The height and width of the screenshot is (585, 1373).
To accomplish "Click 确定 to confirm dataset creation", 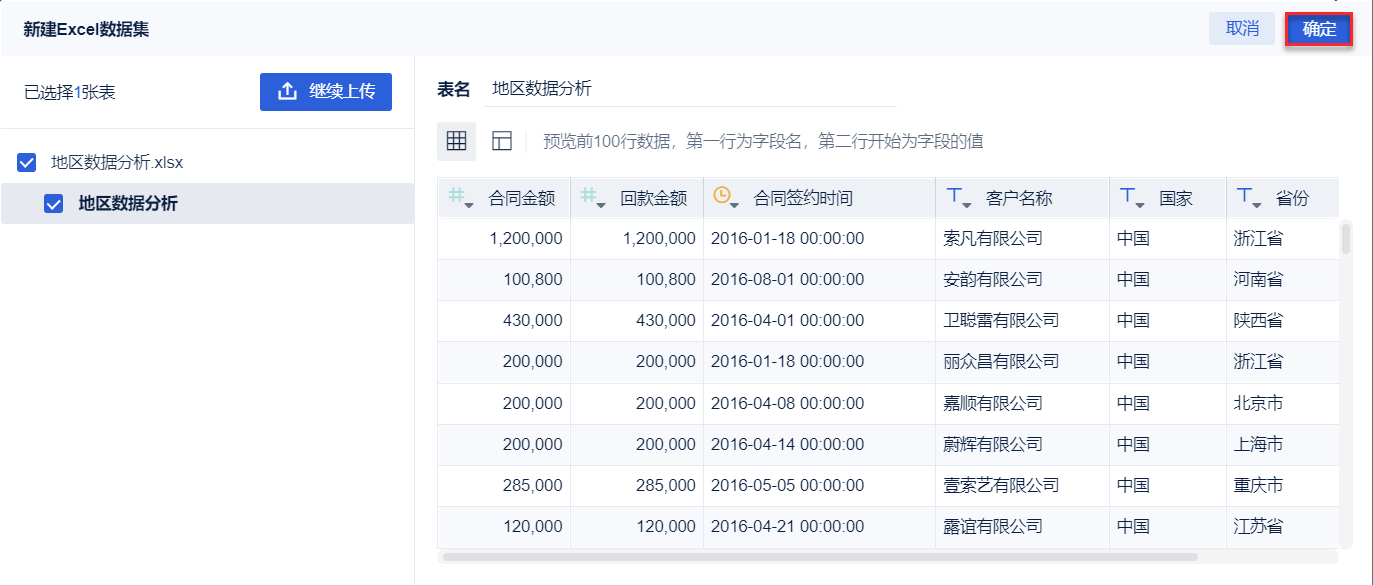I will [1319, 29].
